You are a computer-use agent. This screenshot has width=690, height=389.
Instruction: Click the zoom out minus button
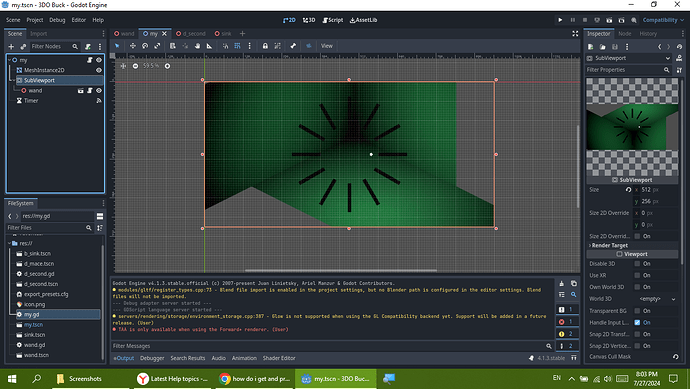pos(135,66)
